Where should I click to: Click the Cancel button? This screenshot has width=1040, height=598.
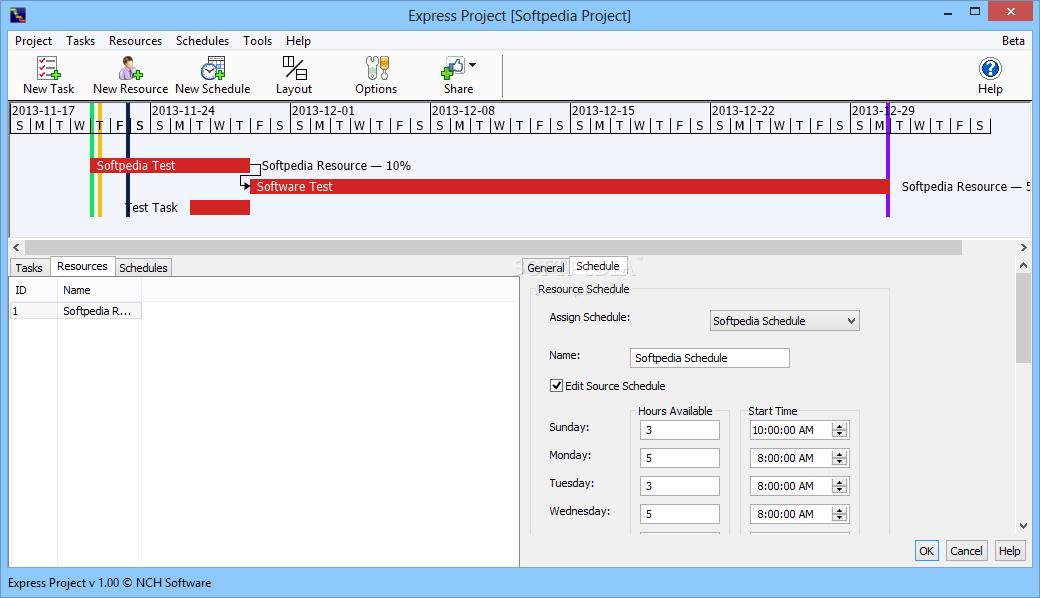click(x=966, y=550)
